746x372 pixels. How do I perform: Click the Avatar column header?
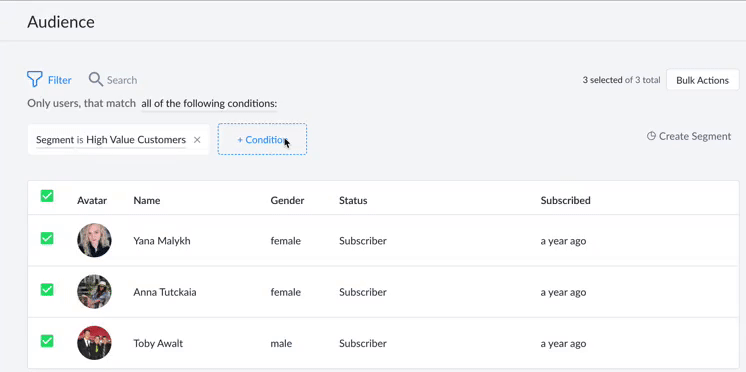click(x=92, y=200)
